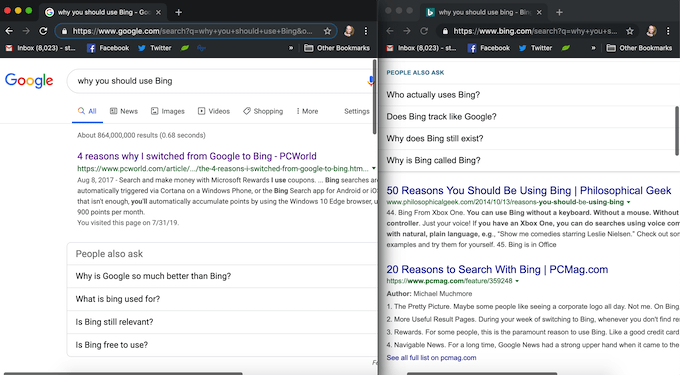Reload the Google search page
This screenshot has width=680, height=375.
click(43, 31)
